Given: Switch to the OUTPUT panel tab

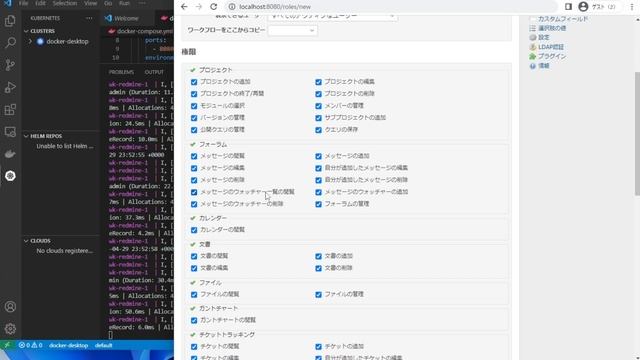Looking at the screenshot, I should tap(154, 72).
